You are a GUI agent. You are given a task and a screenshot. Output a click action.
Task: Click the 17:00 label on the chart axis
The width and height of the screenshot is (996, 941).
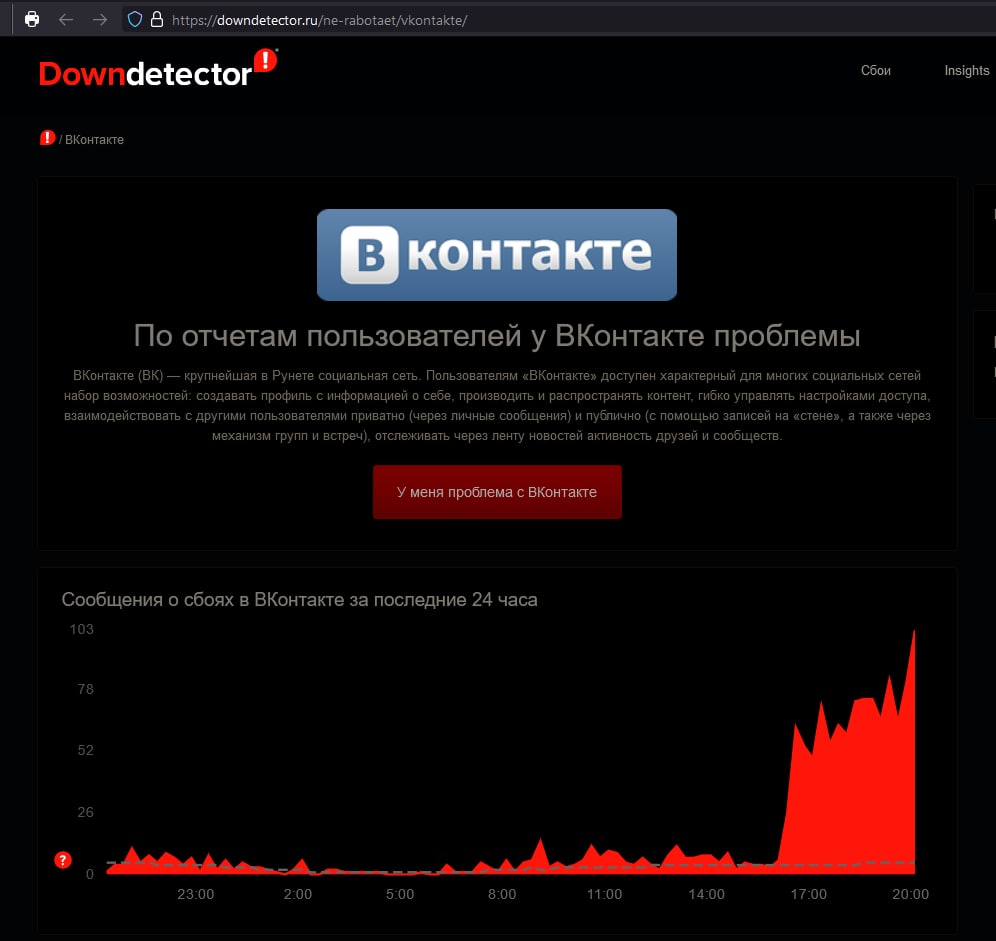(x=808, y=894)
